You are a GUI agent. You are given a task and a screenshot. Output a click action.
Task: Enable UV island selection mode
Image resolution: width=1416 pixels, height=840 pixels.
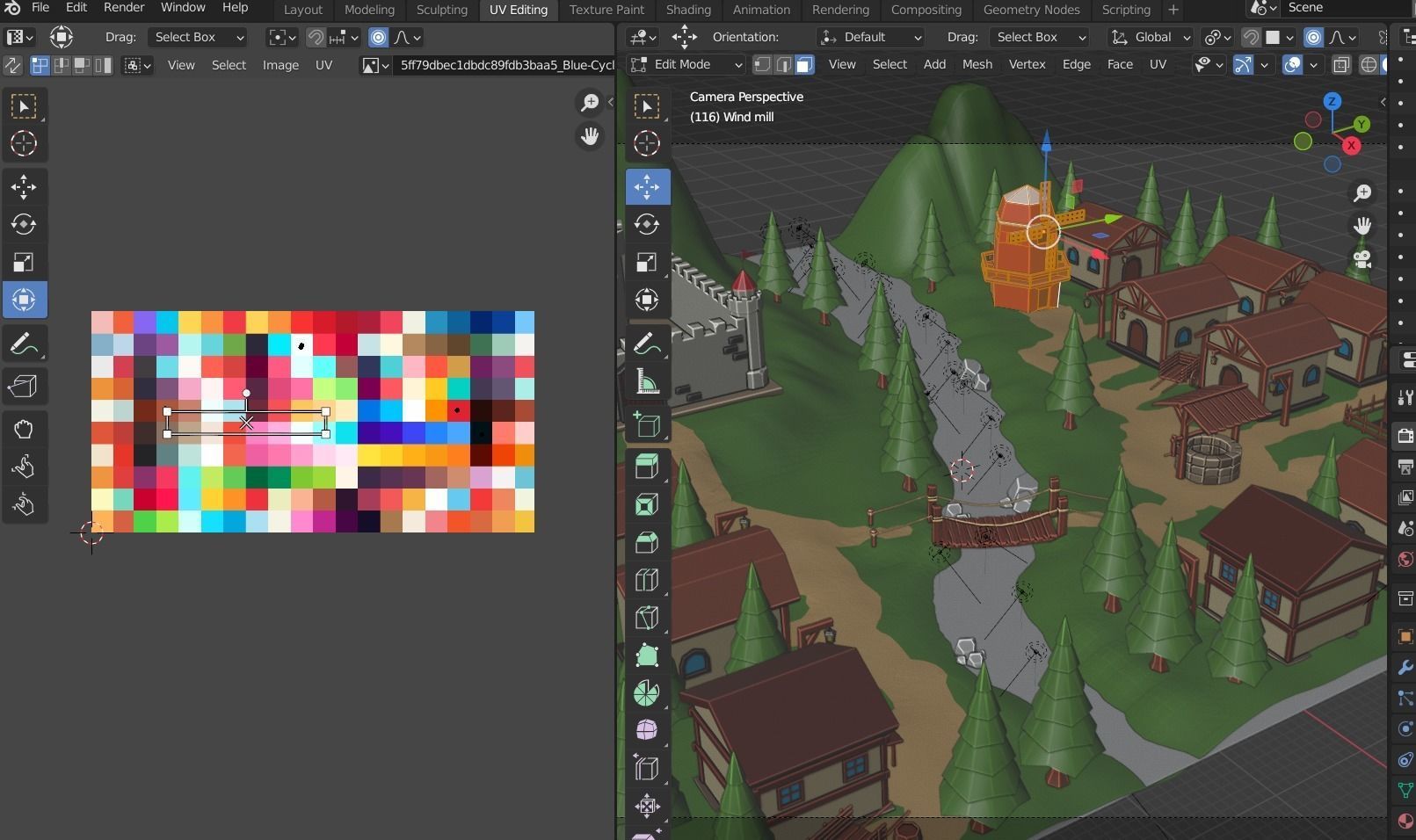tap(103, 65)
